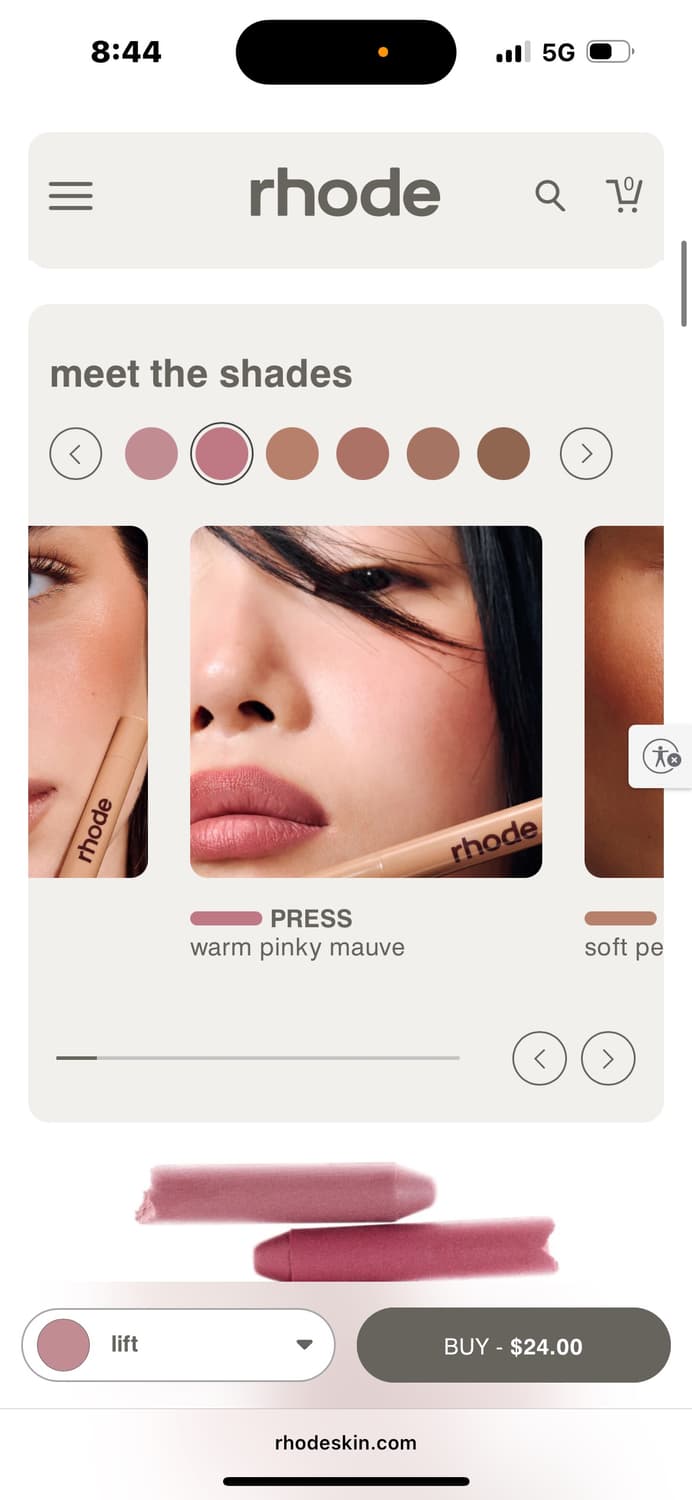Expand the lift shade dropdown
The image size is (692, 1500).
(x=178, y=1345)
